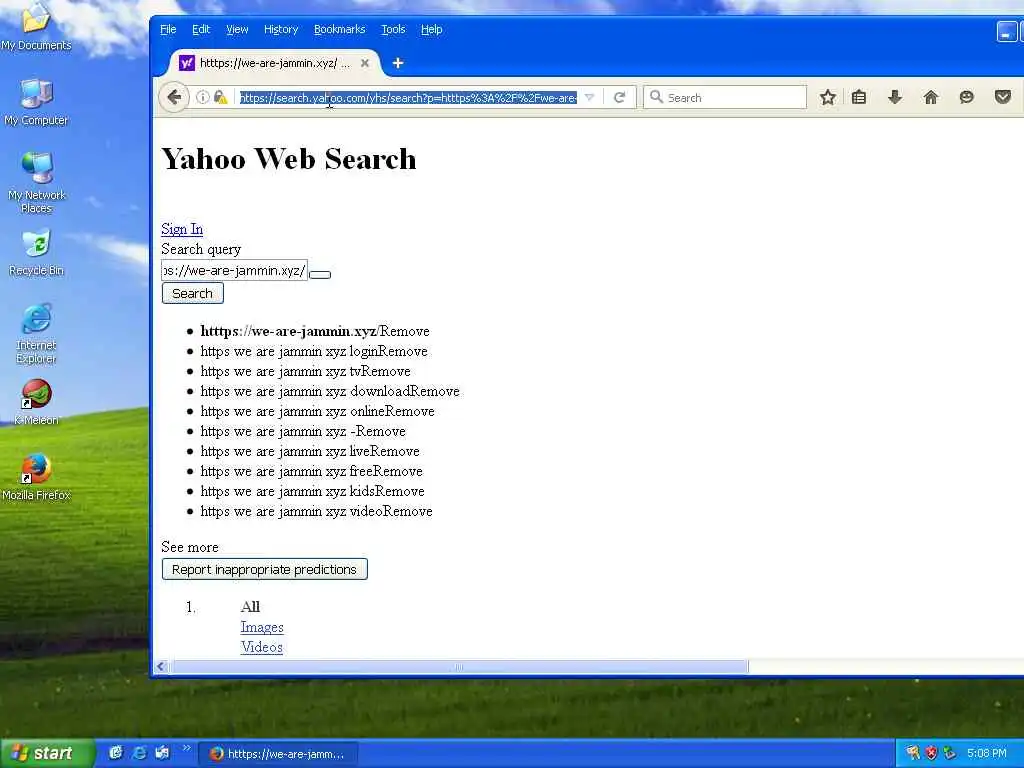Image resolution: width=1024 pixels, height=768 pixels.
Task: Click the first system tray icon
Action: [x=913, y=753]
